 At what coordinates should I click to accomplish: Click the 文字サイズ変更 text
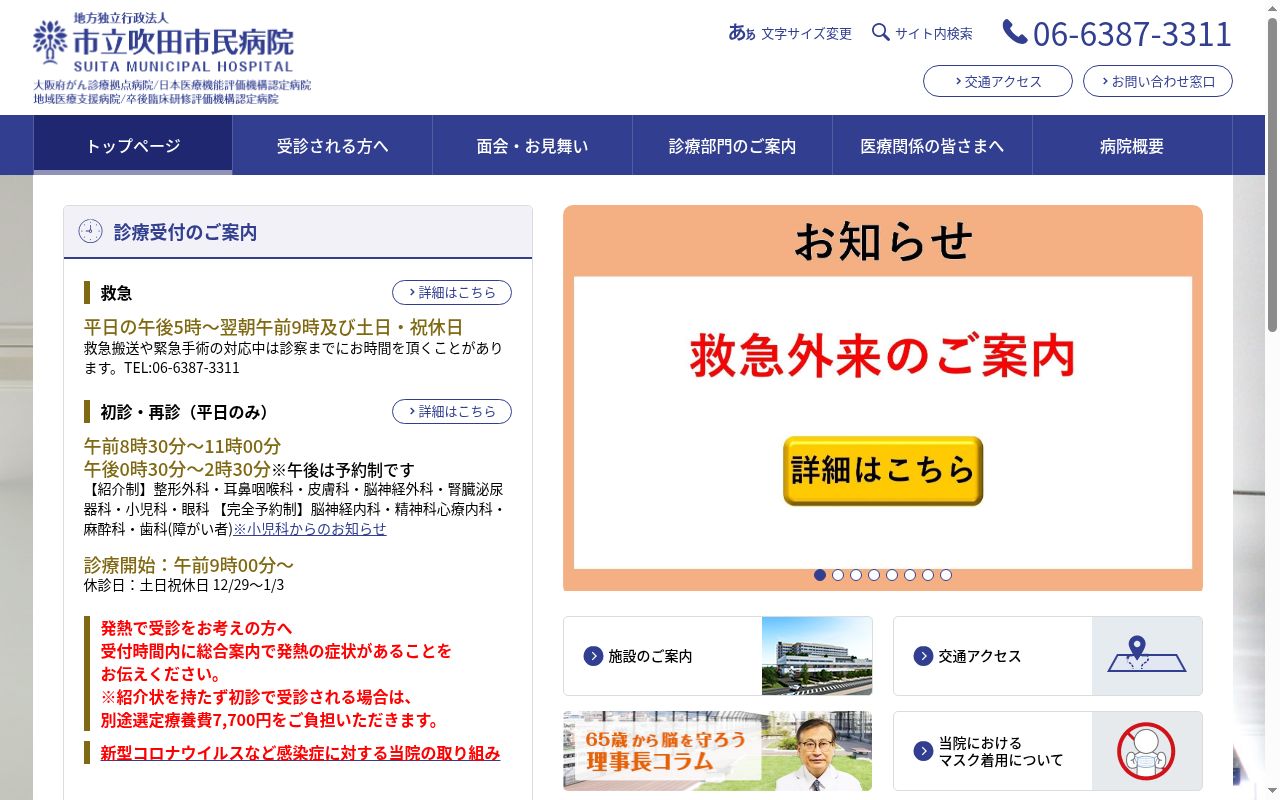coord(806,33)
